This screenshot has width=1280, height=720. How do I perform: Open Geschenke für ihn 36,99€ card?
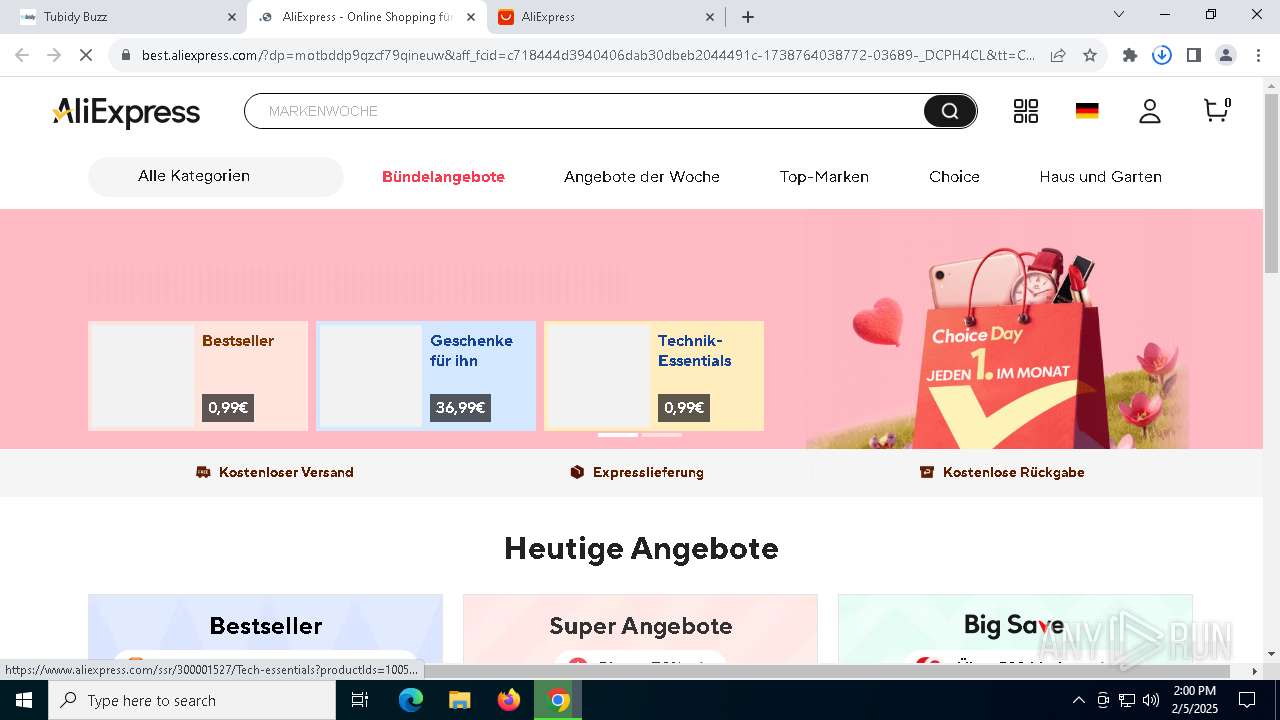point(426,376)
